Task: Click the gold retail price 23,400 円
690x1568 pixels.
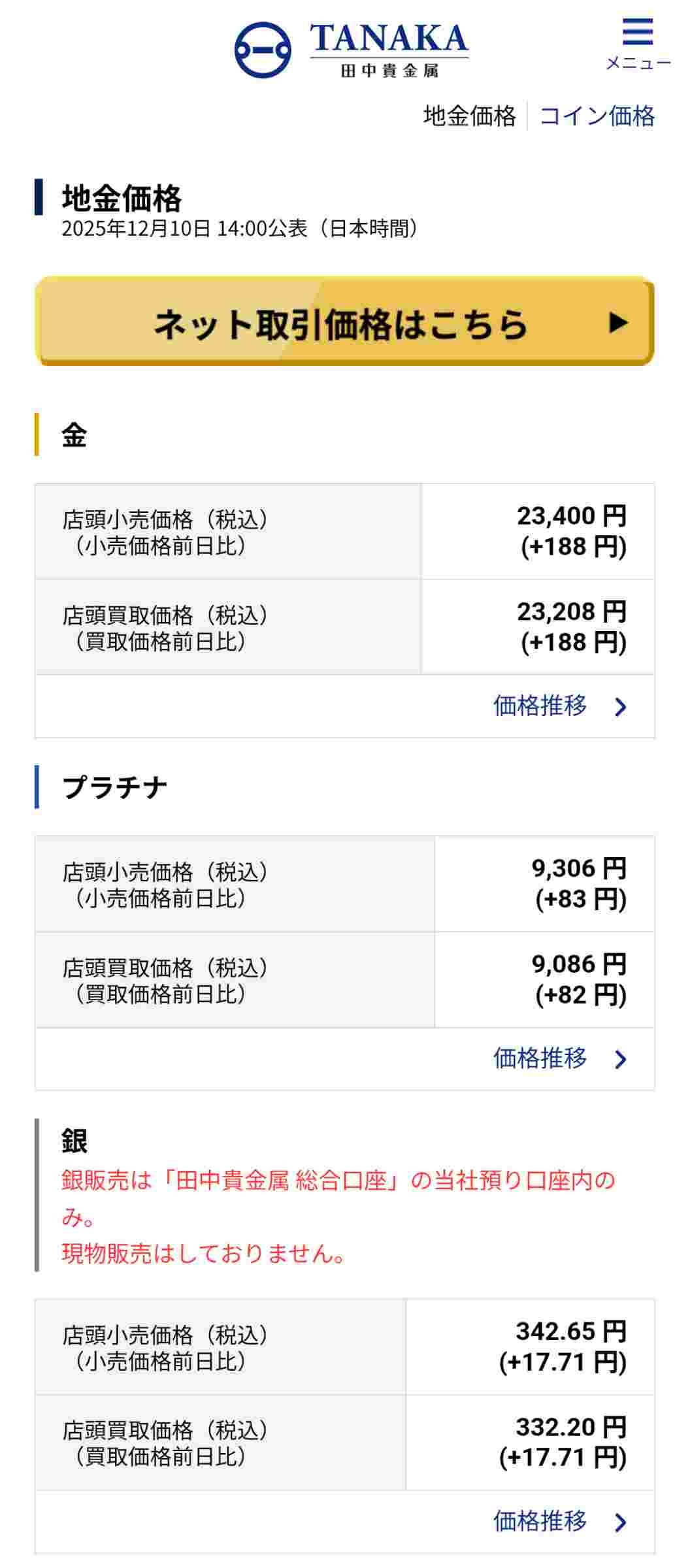Action: pos(572,516)
